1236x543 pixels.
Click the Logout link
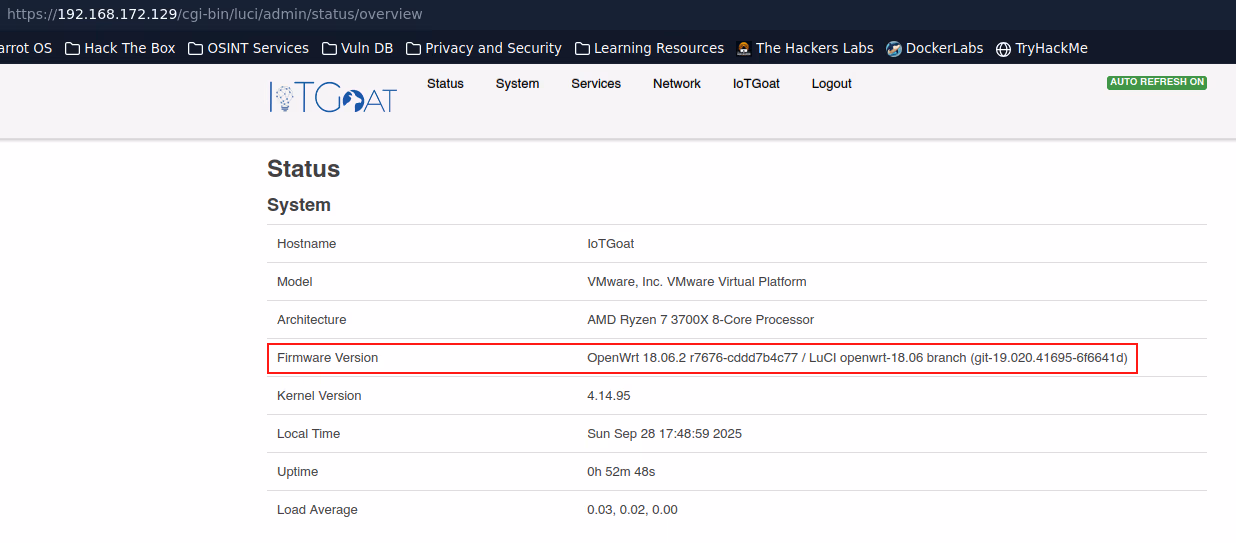click(x=831, y=84)
